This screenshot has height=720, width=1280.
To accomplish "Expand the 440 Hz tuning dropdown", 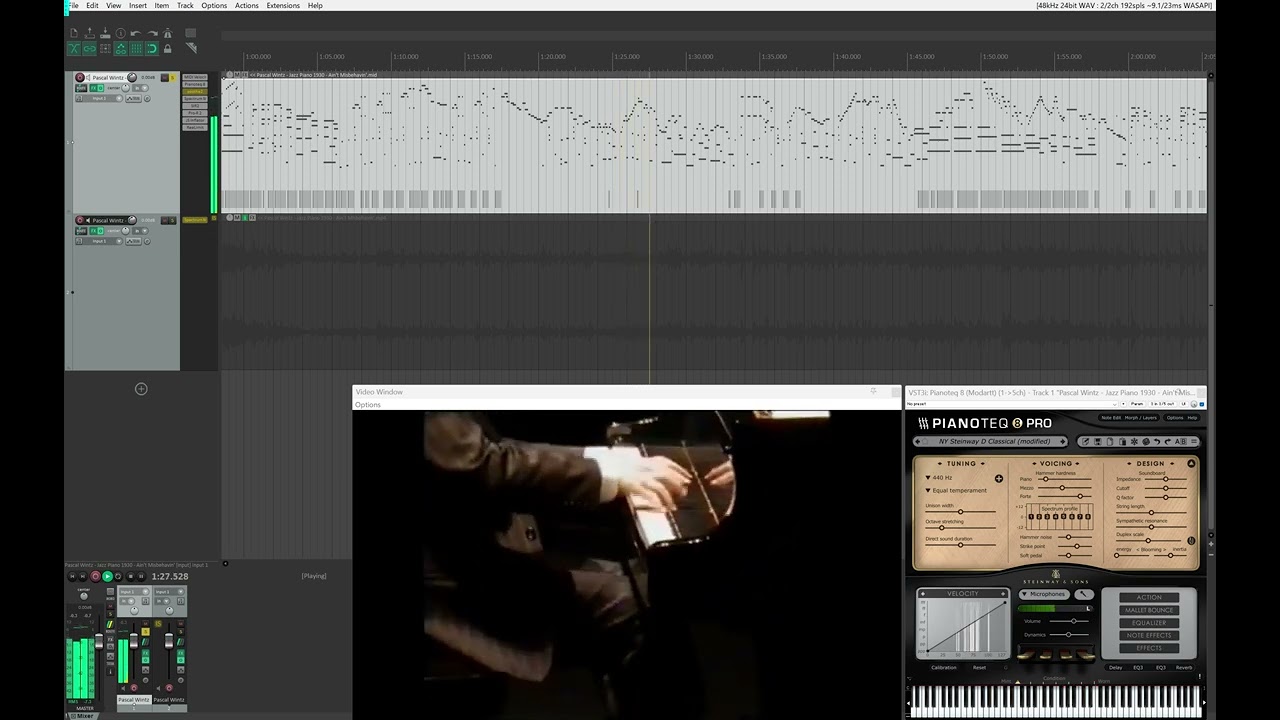I will 939,478.
